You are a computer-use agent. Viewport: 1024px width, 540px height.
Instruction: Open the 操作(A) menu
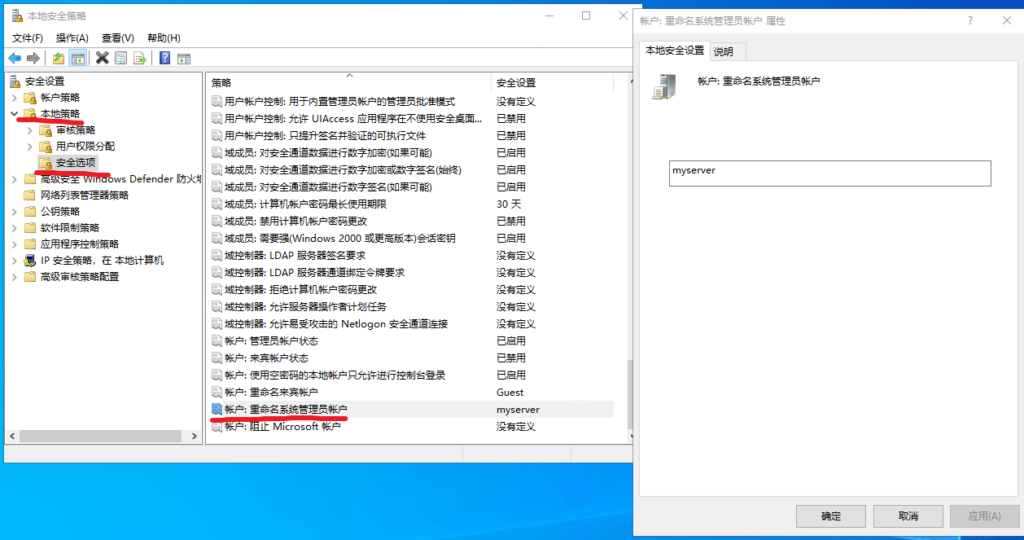click(72, 38)
